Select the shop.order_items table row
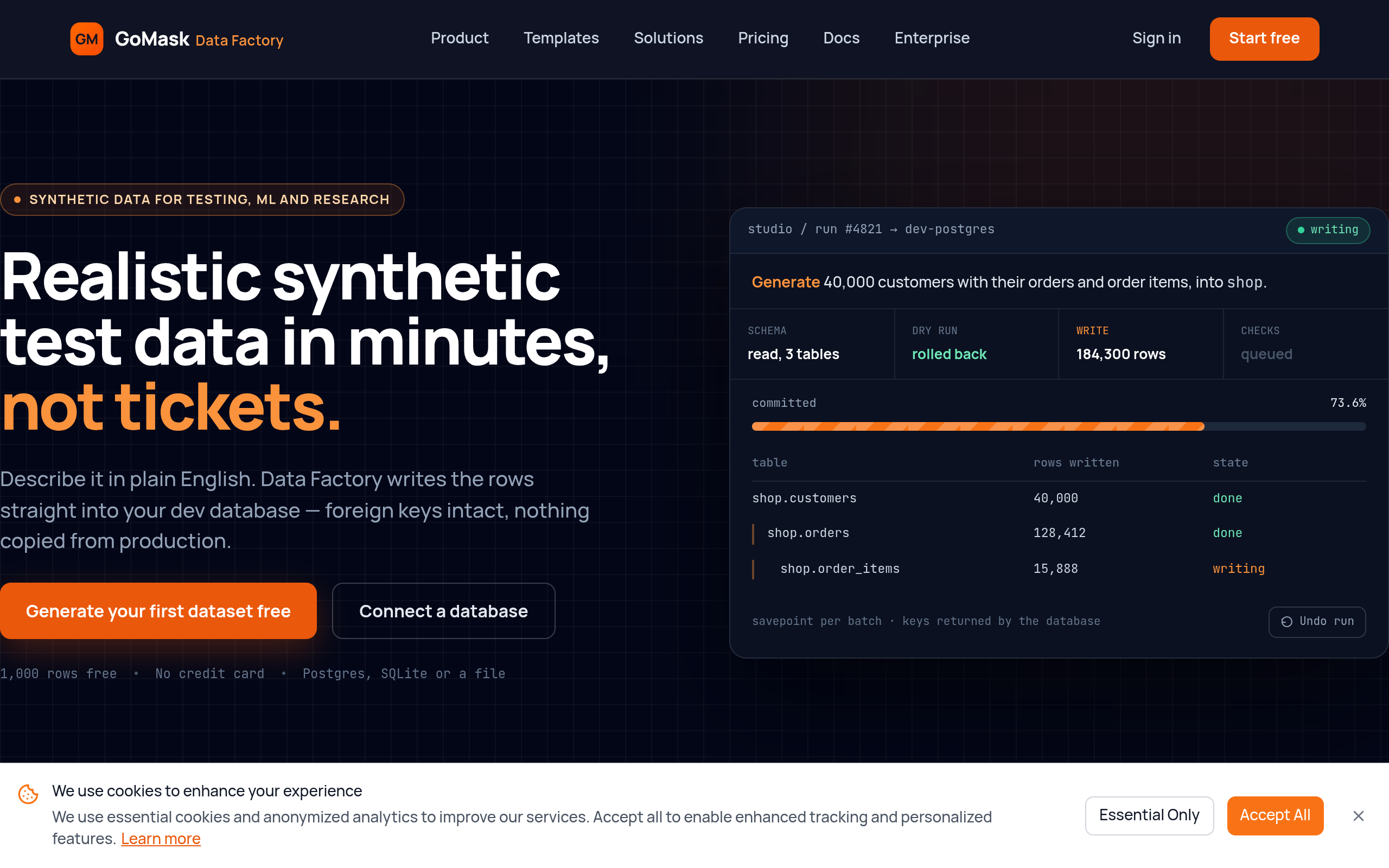Screen dimensions: 1389x868 point(1059,569)
